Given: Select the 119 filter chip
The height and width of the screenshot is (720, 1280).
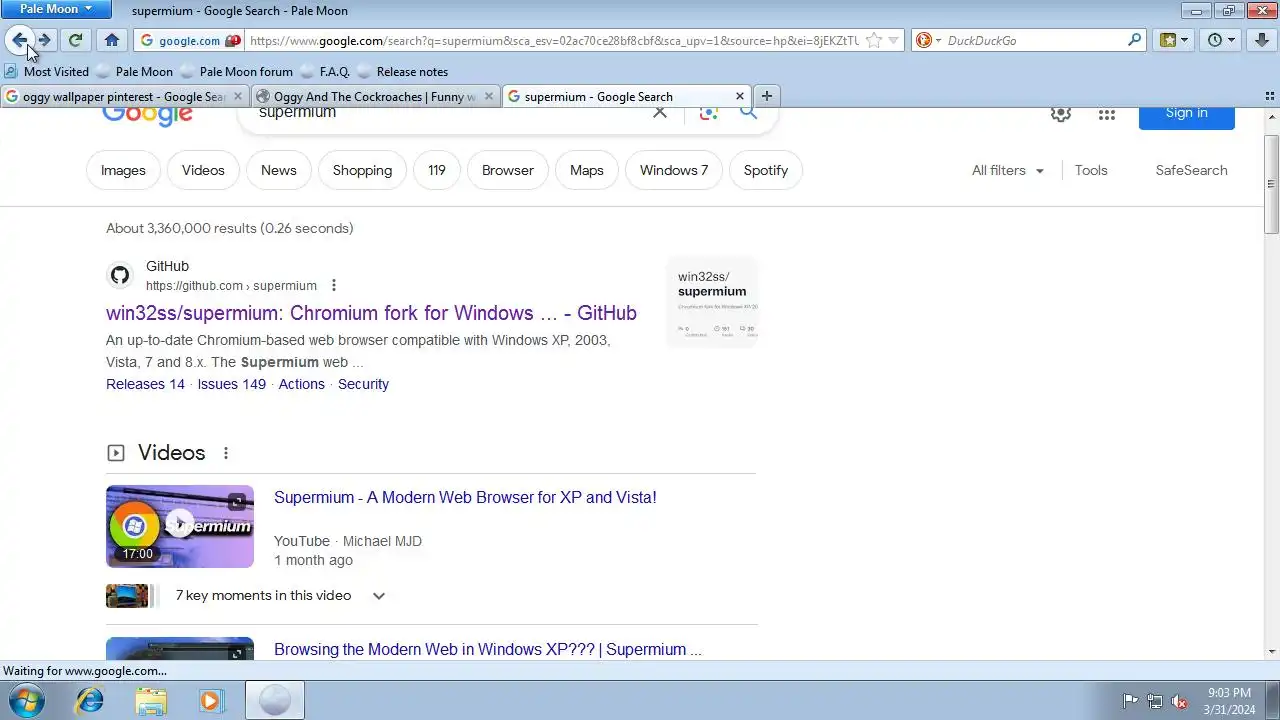Looking at the screenshot, I should [x=437, y=170].
